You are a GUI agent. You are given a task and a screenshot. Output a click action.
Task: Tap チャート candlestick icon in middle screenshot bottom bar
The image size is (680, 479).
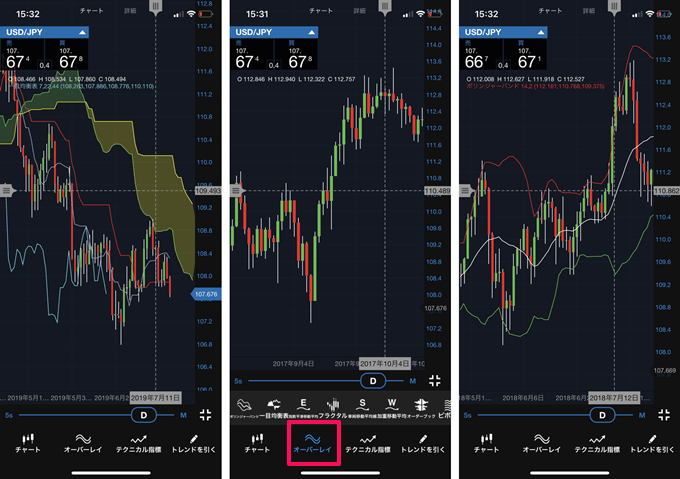[x=257, y=443]
